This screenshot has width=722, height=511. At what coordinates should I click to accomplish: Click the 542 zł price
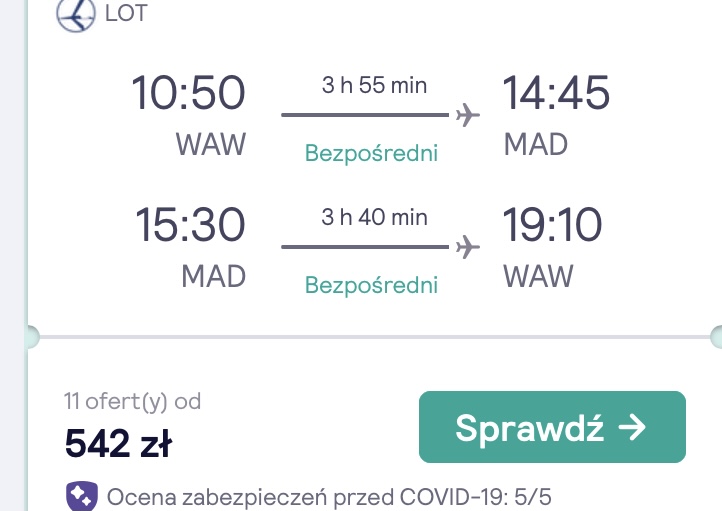[118, 443]
